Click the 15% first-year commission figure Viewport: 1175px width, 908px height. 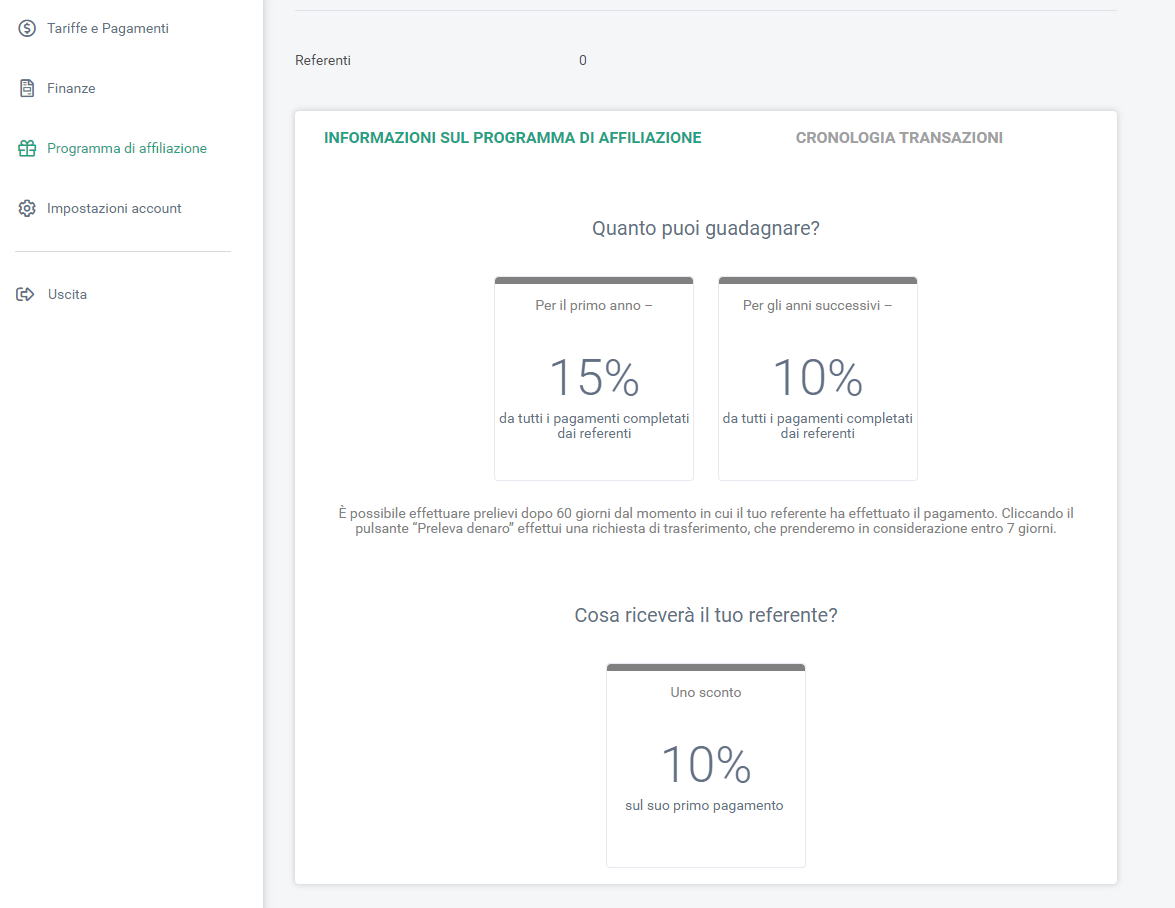point(594,377)
